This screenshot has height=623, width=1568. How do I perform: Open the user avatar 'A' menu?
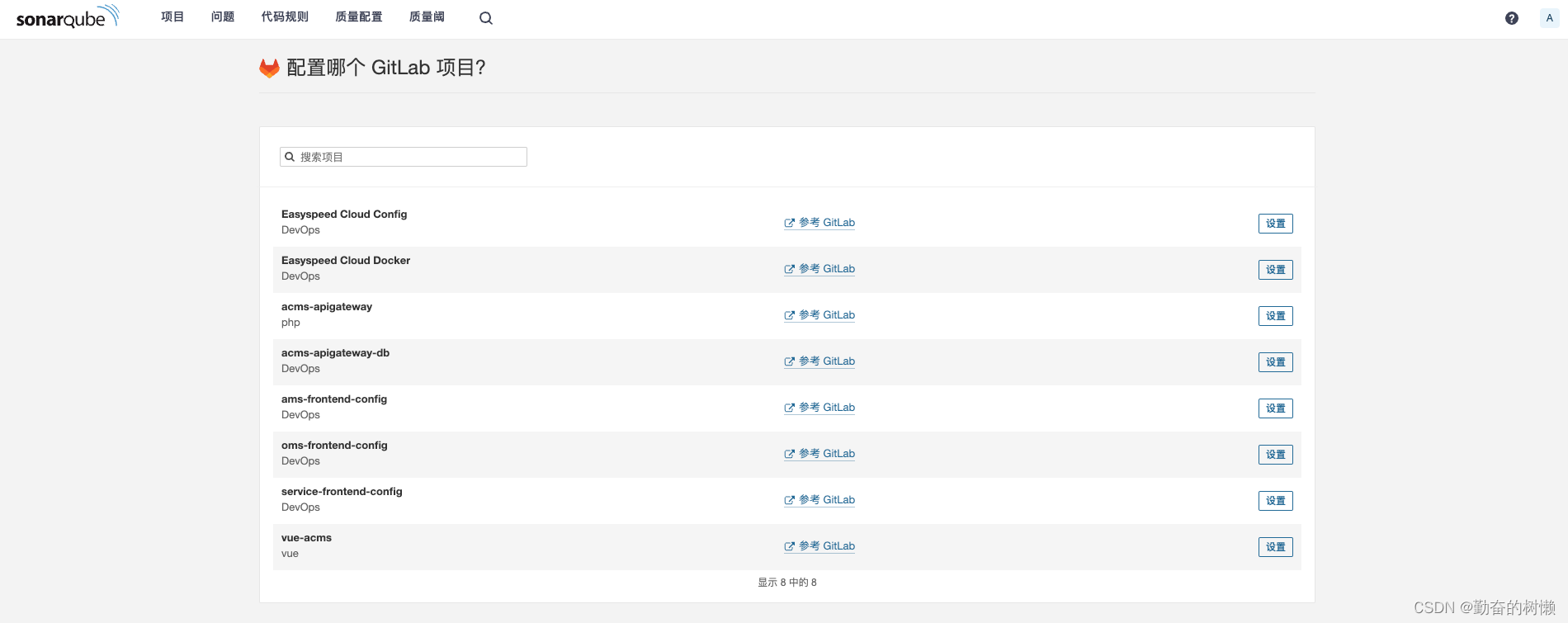(x=1549, y=18)
